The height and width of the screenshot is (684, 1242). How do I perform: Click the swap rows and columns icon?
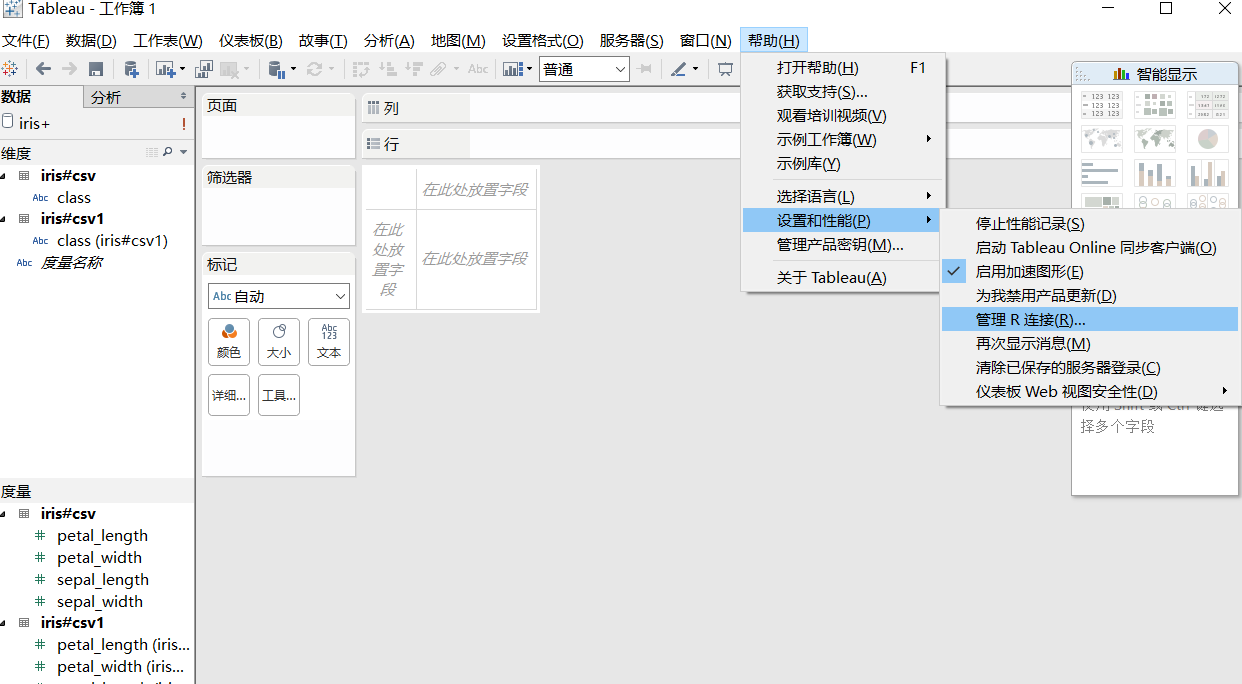[x=361, y=69]
